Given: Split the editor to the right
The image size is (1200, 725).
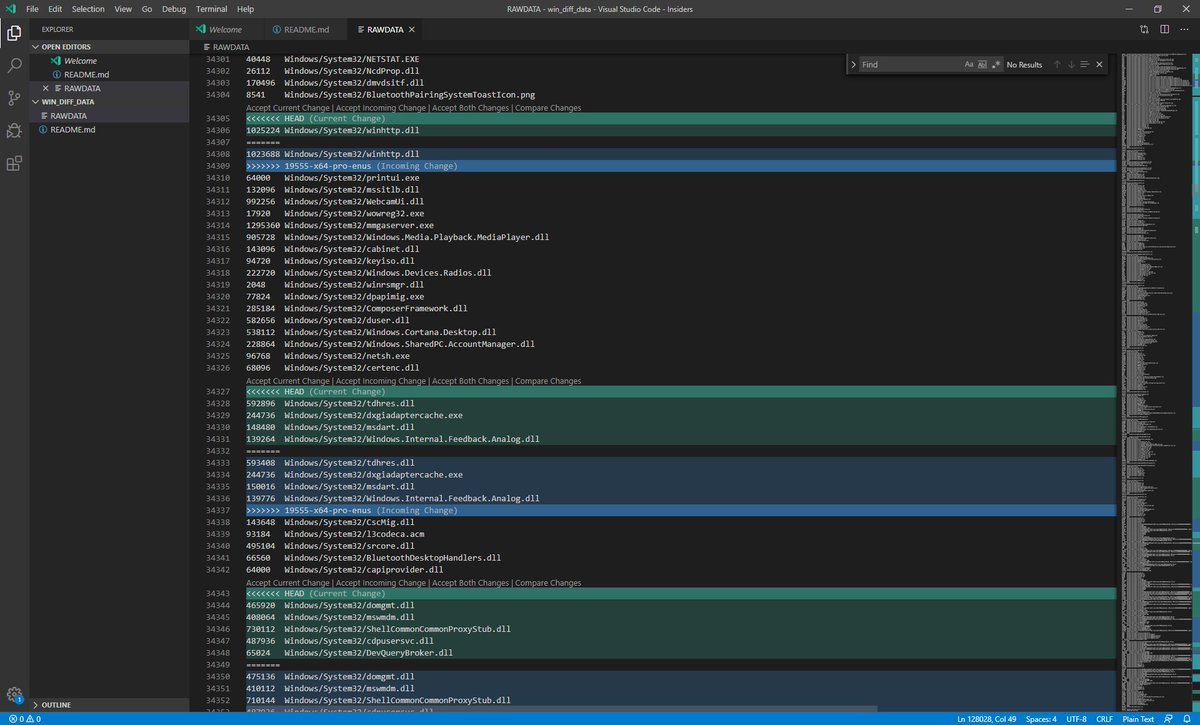Looking at the screenshot, I should (x=1164, y=29).
